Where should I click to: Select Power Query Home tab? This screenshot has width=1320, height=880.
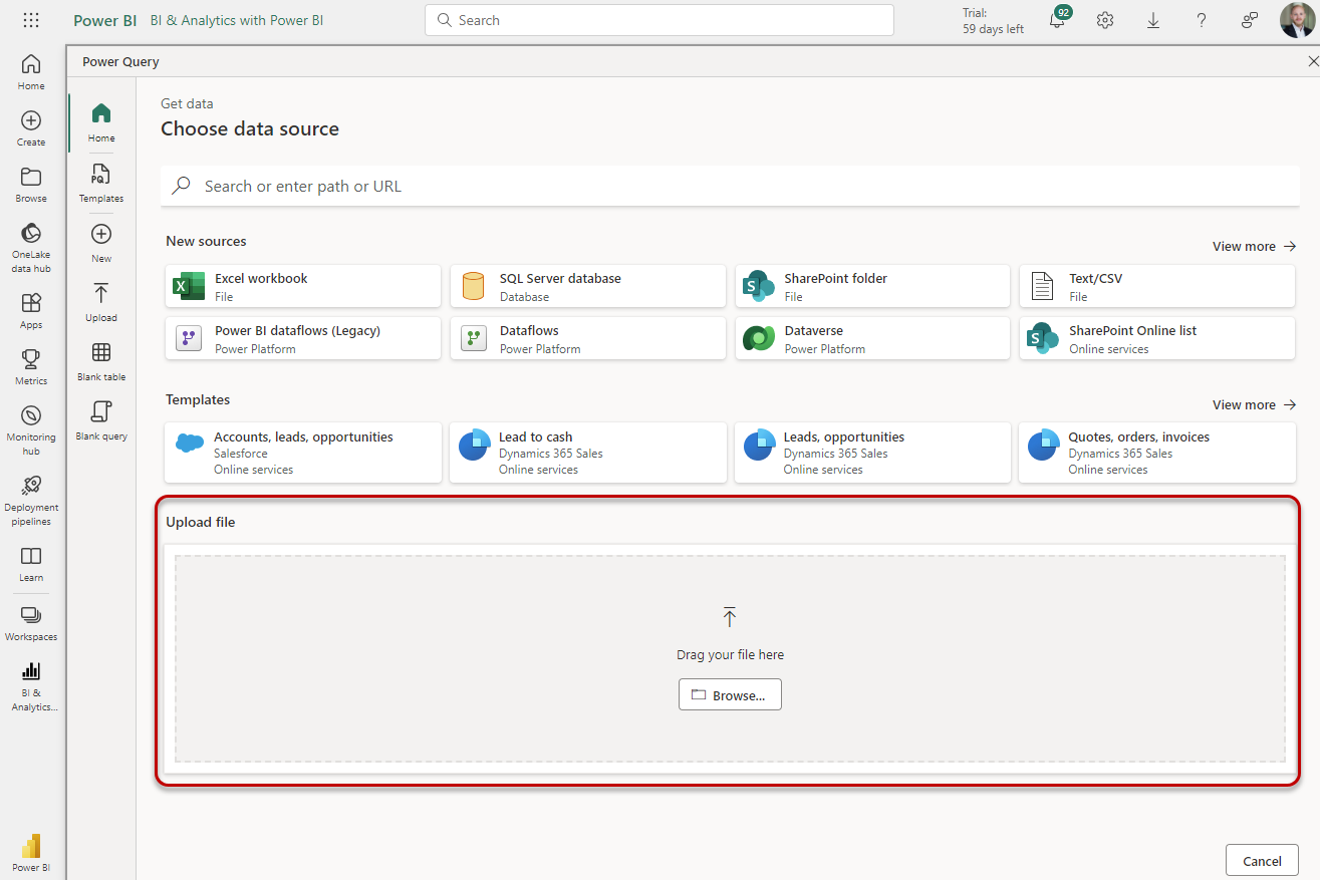pos(101,122)
